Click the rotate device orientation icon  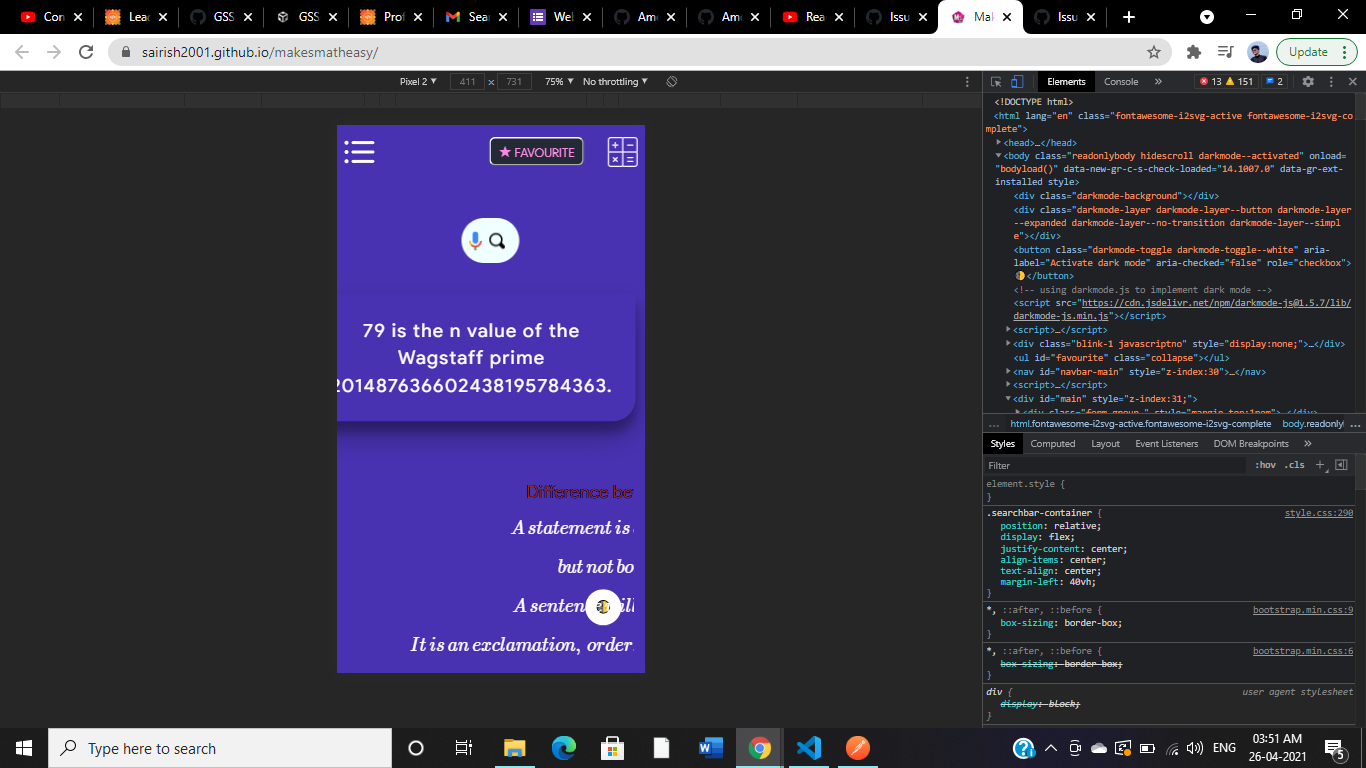(672, 82)
